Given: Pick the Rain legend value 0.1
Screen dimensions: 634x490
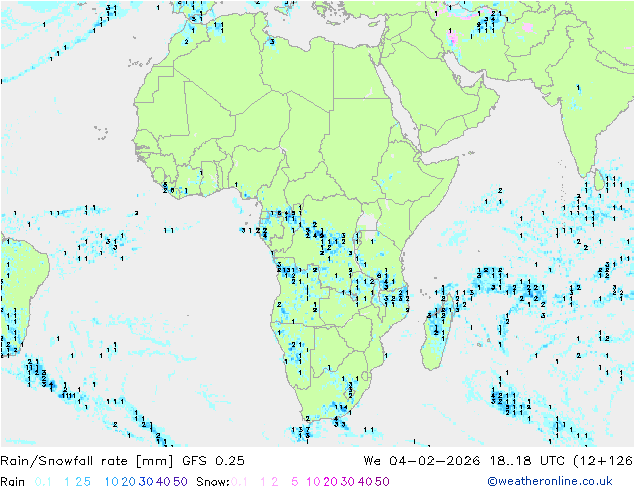Looking at the screenshot, I should coord(43,482).
